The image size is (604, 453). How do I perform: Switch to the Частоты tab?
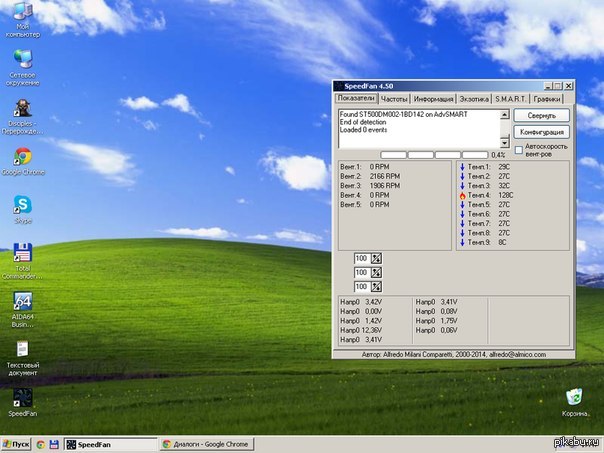(x=394, y=99)
